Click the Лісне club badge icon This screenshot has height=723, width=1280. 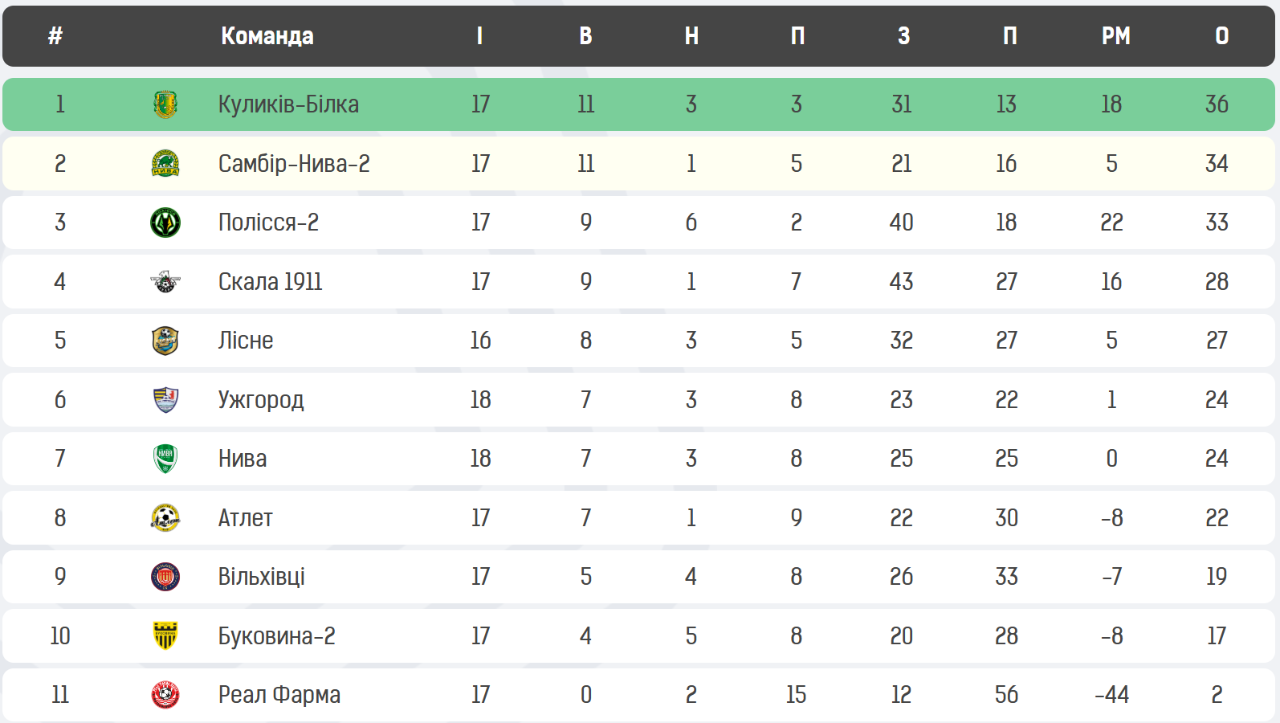tap(165, 340)
